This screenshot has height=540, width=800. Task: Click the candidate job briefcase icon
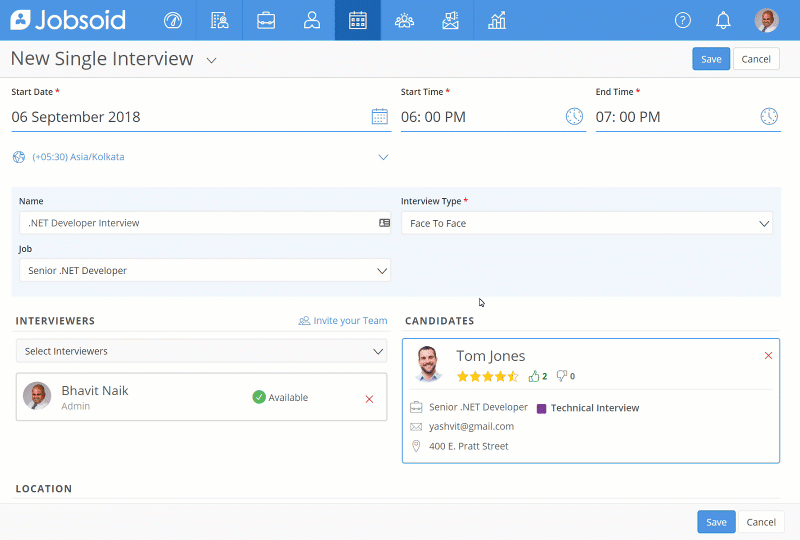[416, 407]
